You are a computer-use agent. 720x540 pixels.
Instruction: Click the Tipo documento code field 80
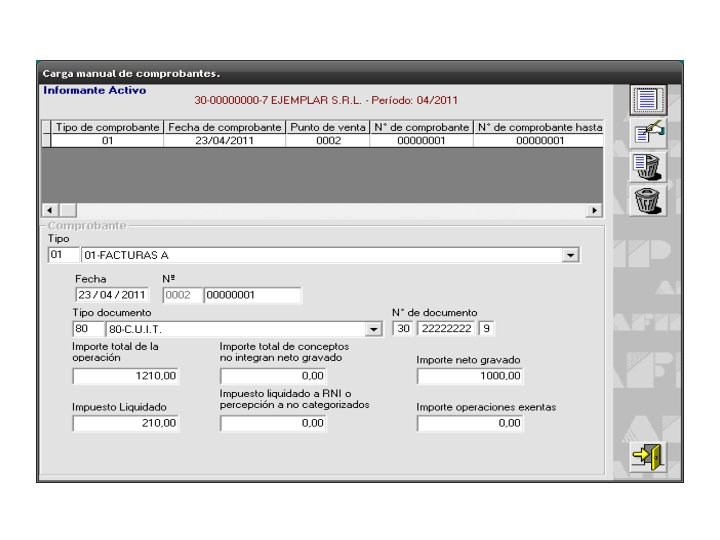tap(88, 329)
